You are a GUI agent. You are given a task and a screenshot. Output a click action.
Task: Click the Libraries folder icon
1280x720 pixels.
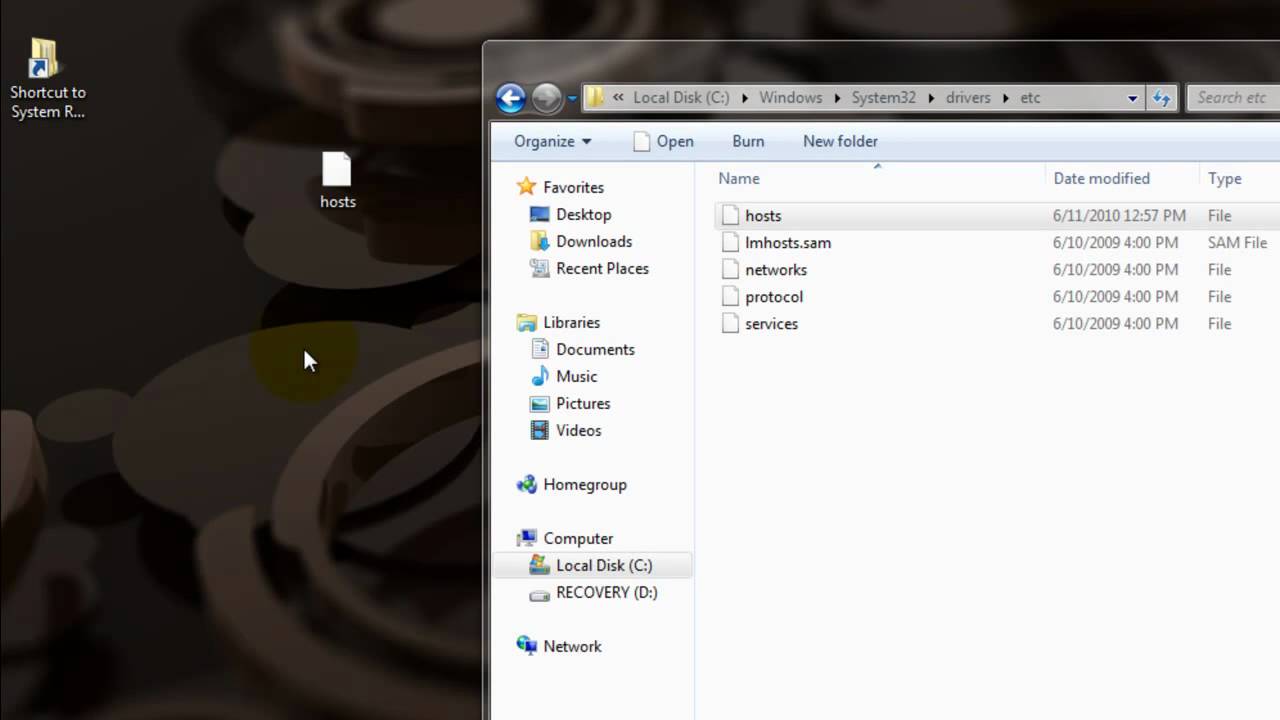coord(527,322)
